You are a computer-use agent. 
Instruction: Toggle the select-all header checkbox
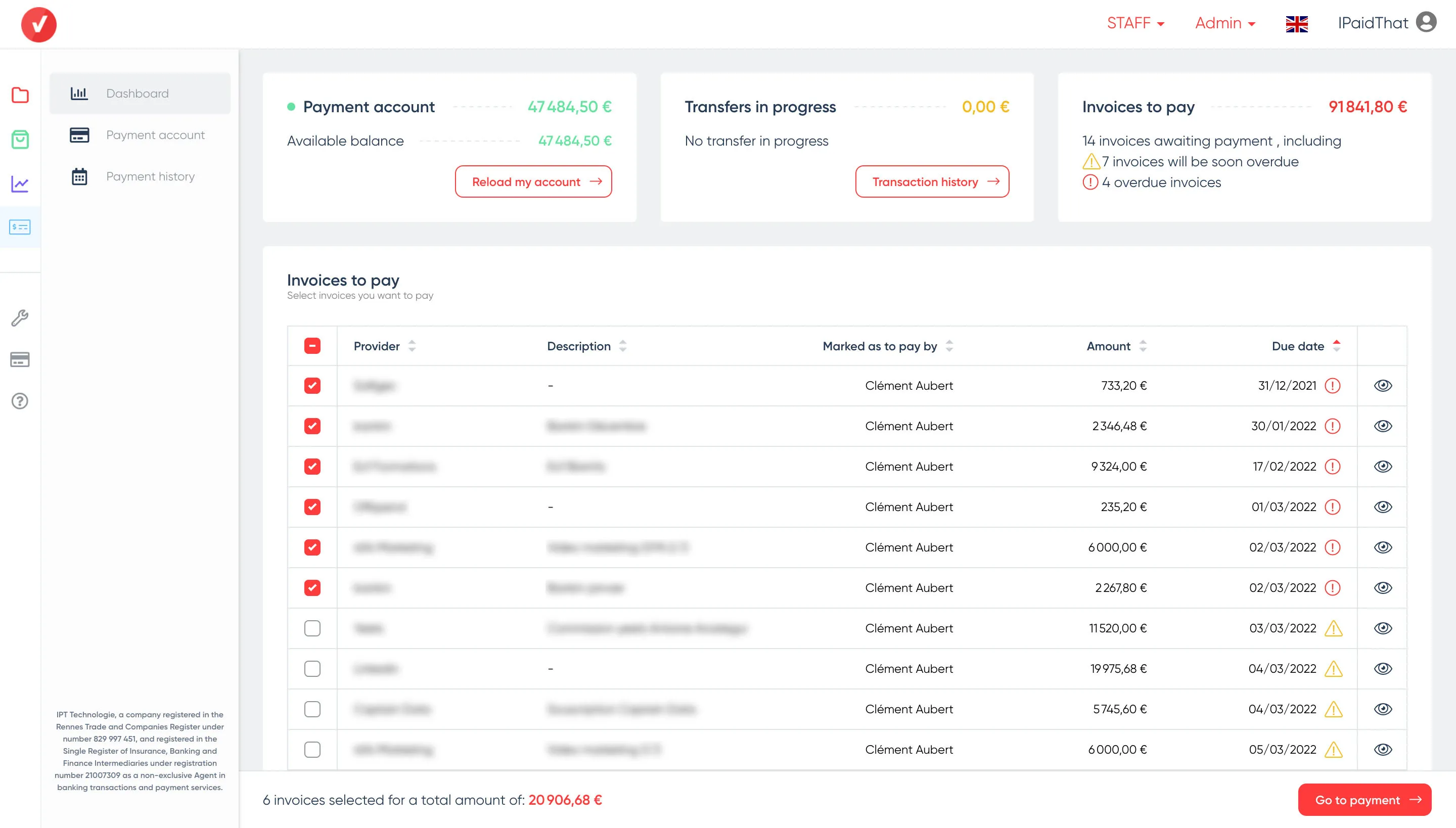[312, 346]
